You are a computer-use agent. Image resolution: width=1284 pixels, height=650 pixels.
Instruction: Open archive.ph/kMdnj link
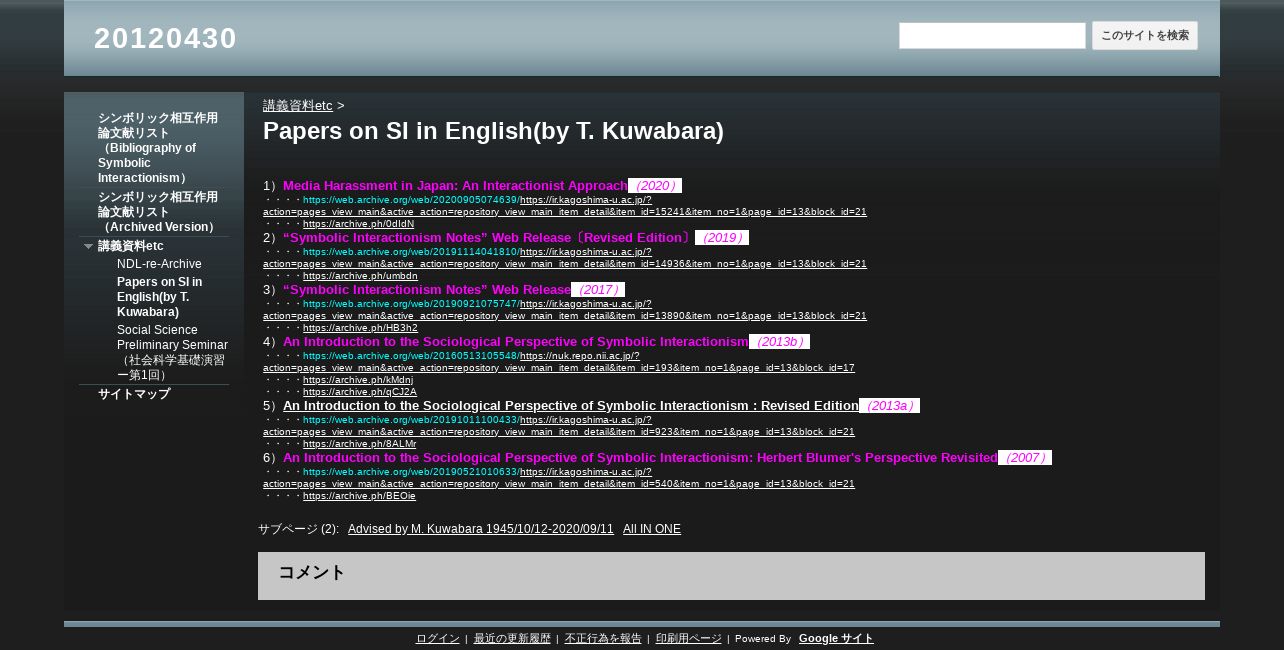(x=358, y=380)
